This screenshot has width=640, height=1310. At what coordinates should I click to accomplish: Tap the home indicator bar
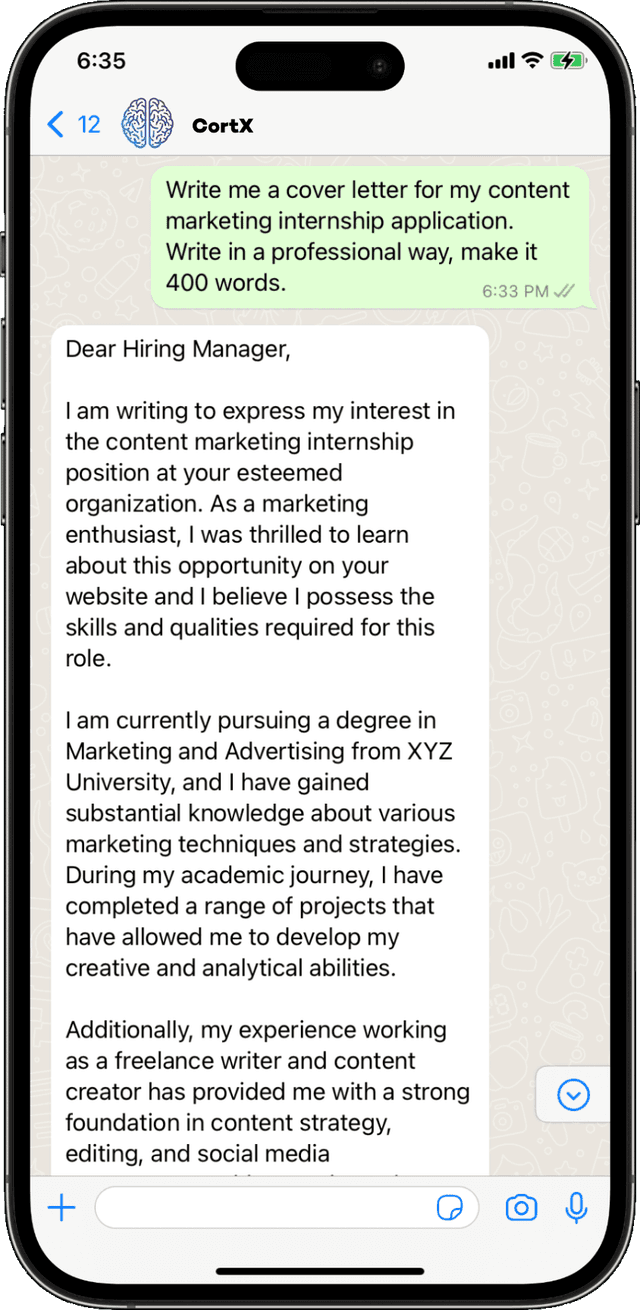(320, 1273)
